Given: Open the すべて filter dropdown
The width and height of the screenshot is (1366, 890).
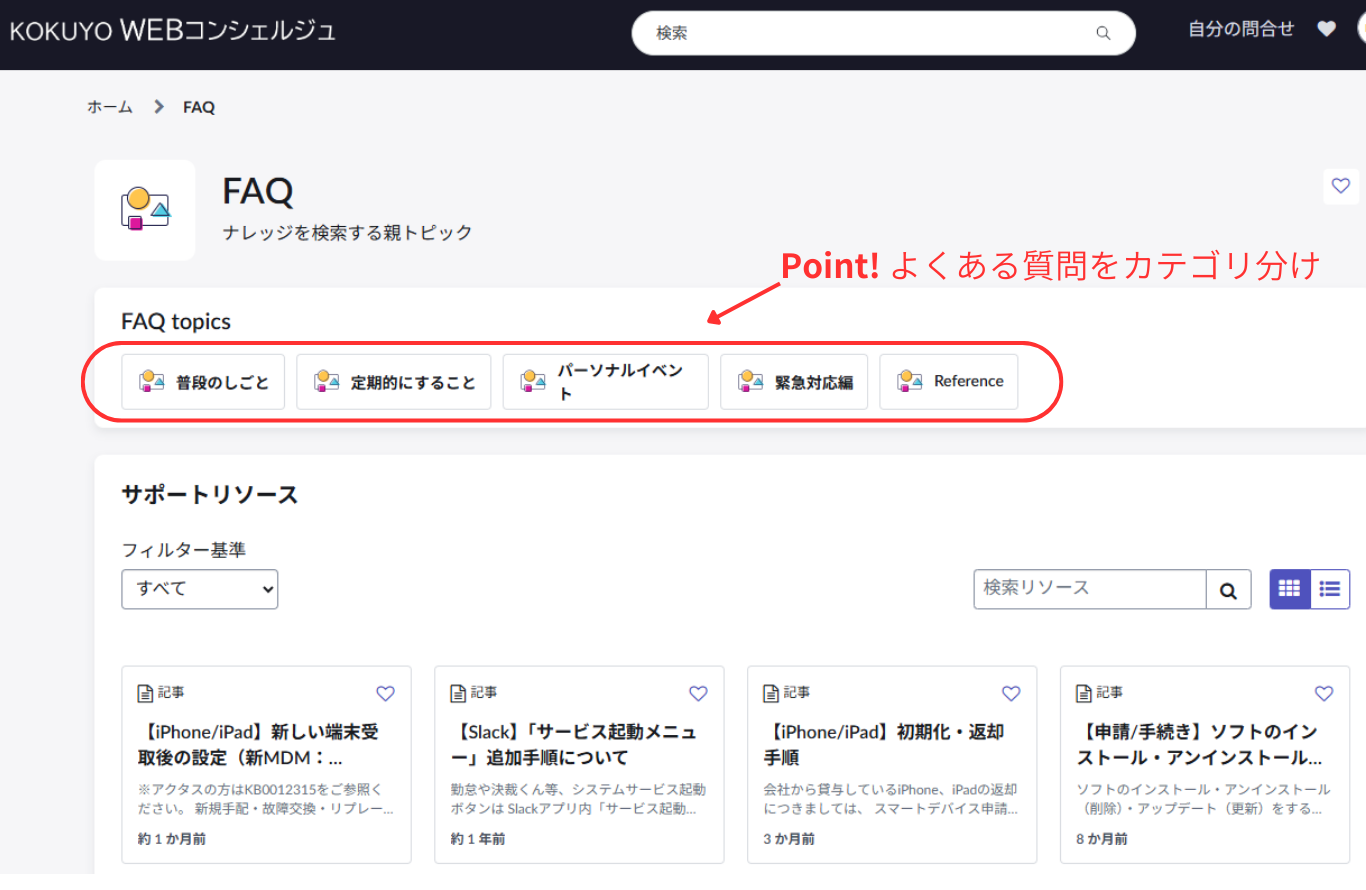Looking at the screenshot, I should tap(200, 589).
